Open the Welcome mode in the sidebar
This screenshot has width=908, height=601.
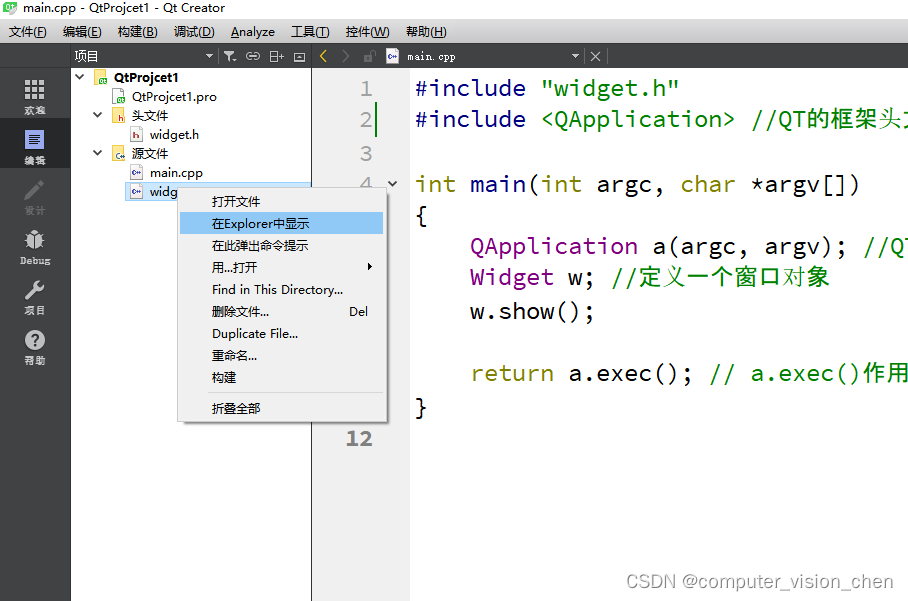34,96
